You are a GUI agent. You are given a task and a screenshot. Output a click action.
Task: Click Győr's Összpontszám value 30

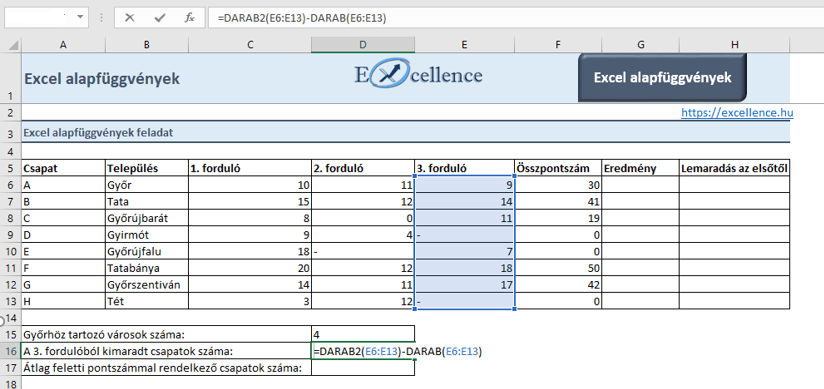(x=558, y=185)
